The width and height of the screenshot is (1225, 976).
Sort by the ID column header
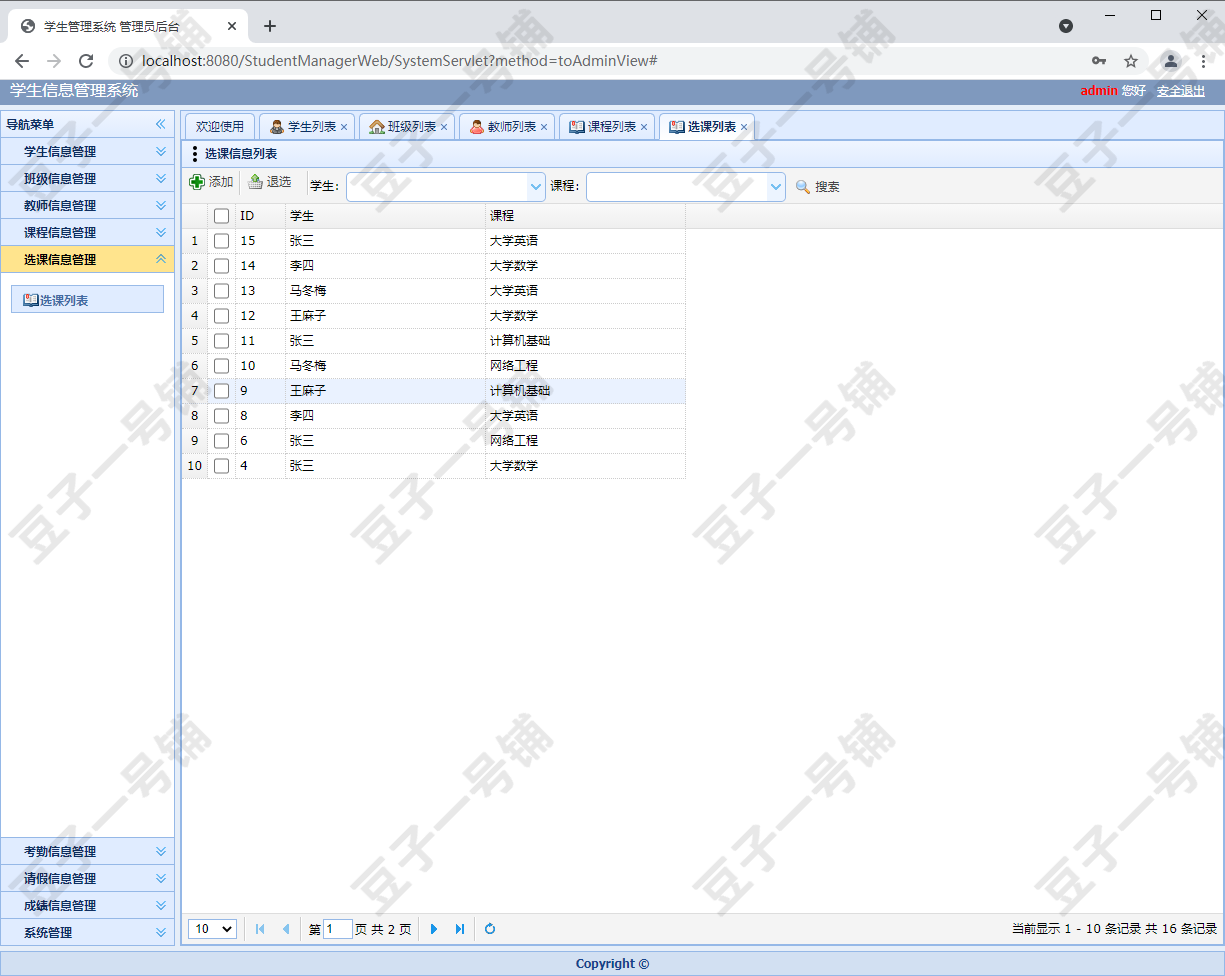click(260, 216)
